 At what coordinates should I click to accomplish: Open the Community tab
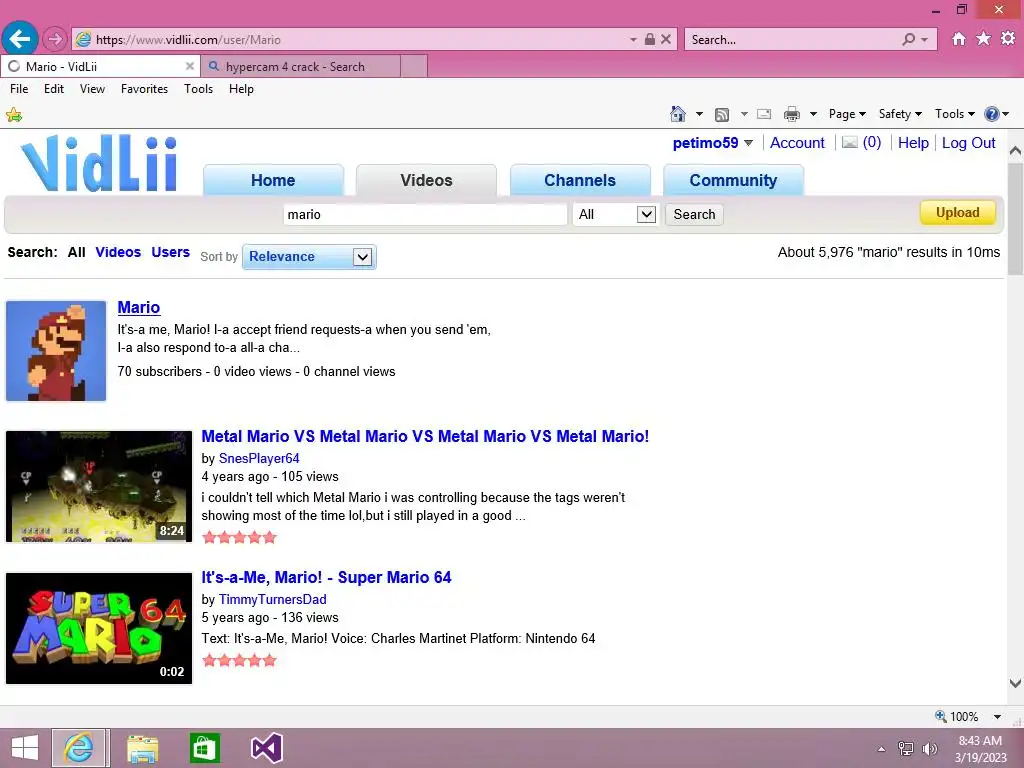(x=733, y=180)
